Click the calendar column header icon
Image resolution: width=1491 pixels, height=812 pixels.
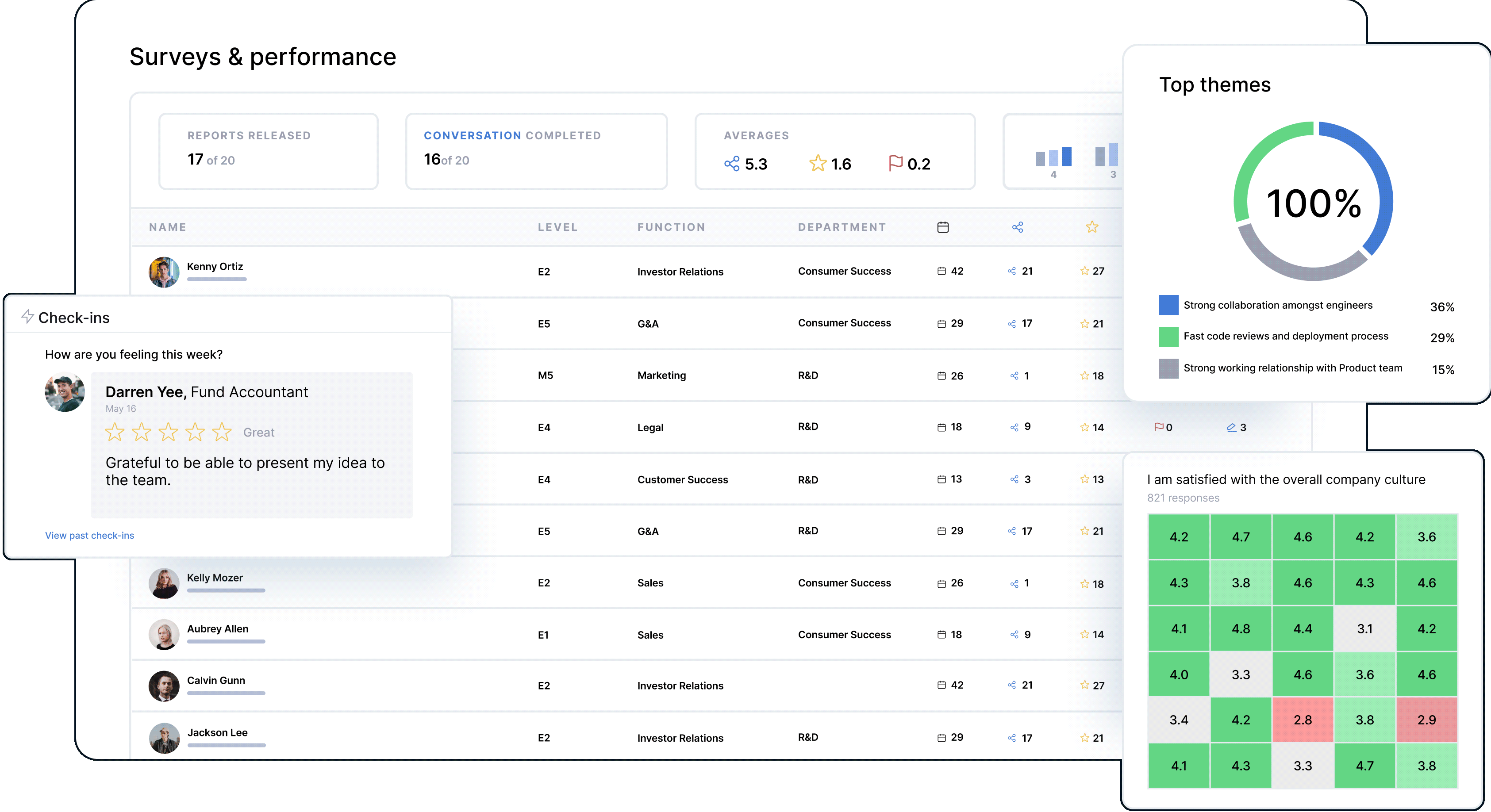[x=943, y=227]
